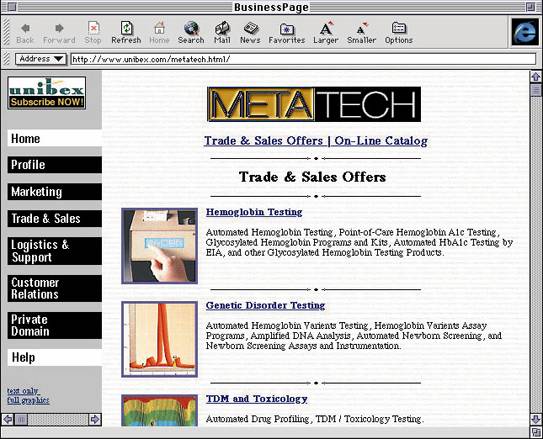Switch to full graphics view
Screen dimensions: 543x439
(x=28, y=400)
